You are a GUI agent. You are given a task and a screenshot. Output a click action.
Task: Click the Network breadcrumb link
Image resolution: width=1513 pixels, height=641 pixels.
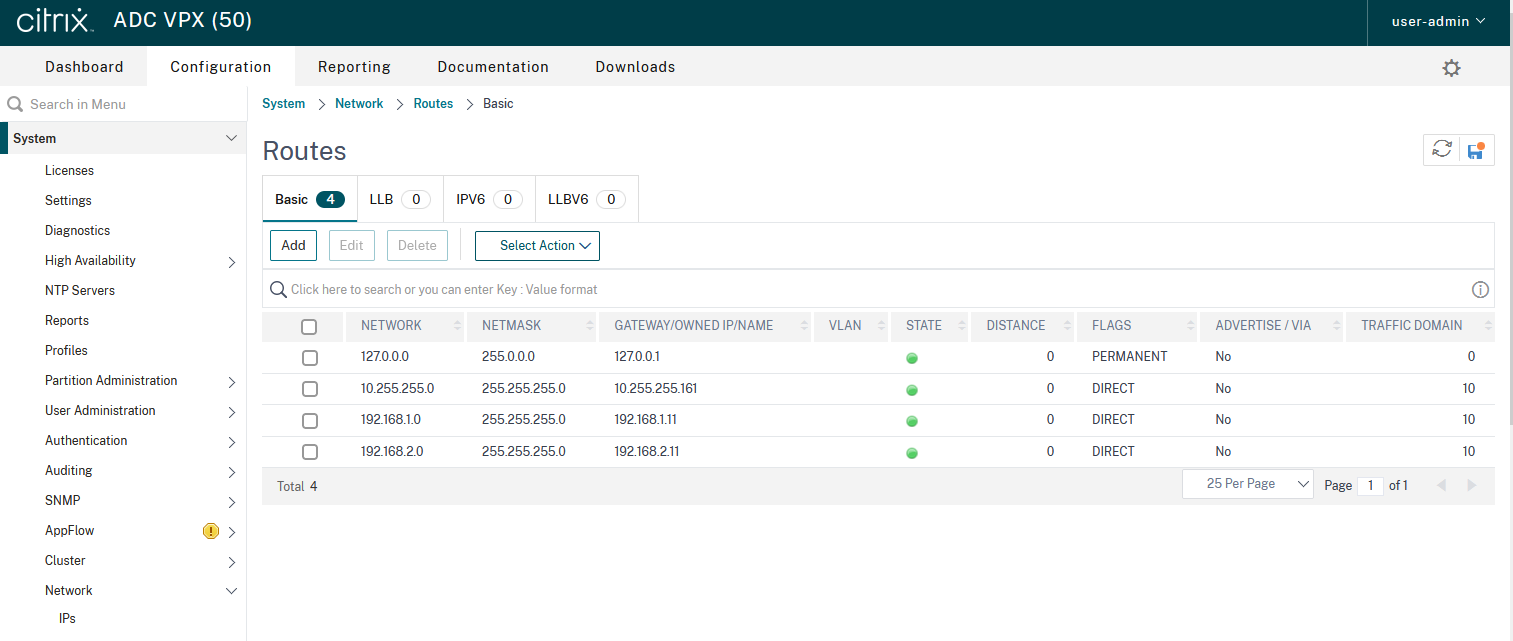(x=359, y=104)
